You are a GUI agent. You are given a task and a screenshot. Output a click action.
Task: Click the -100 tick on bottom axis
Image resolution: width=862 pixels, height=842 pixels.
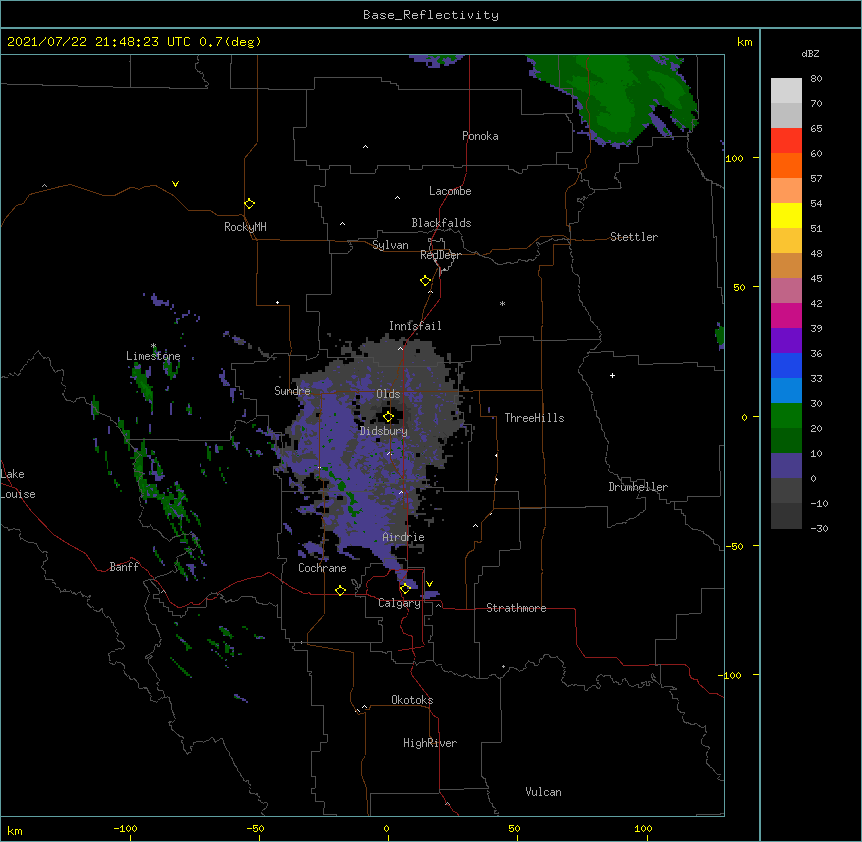pos(125,828)
